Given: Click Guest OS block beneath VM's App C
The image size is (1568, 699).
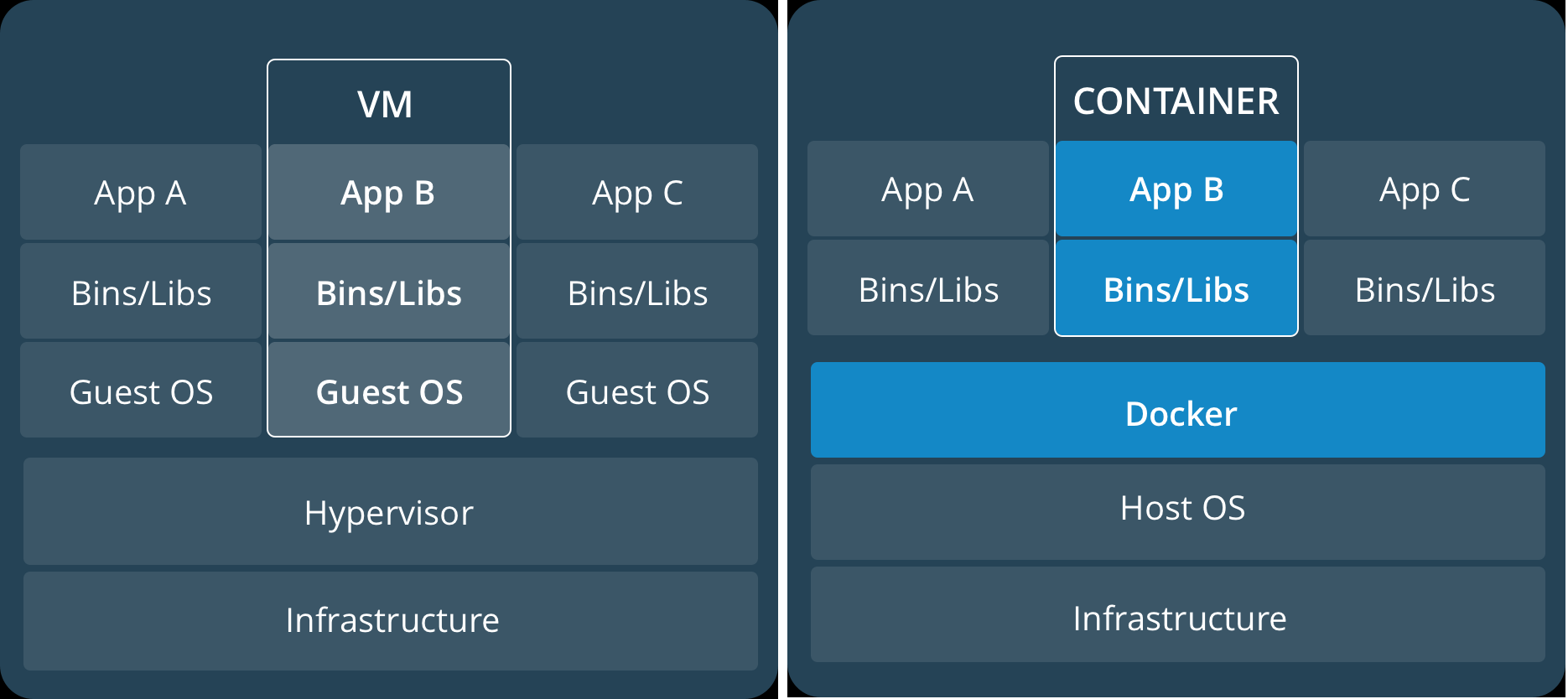Looking at the screenshot, I should [637, 391].
